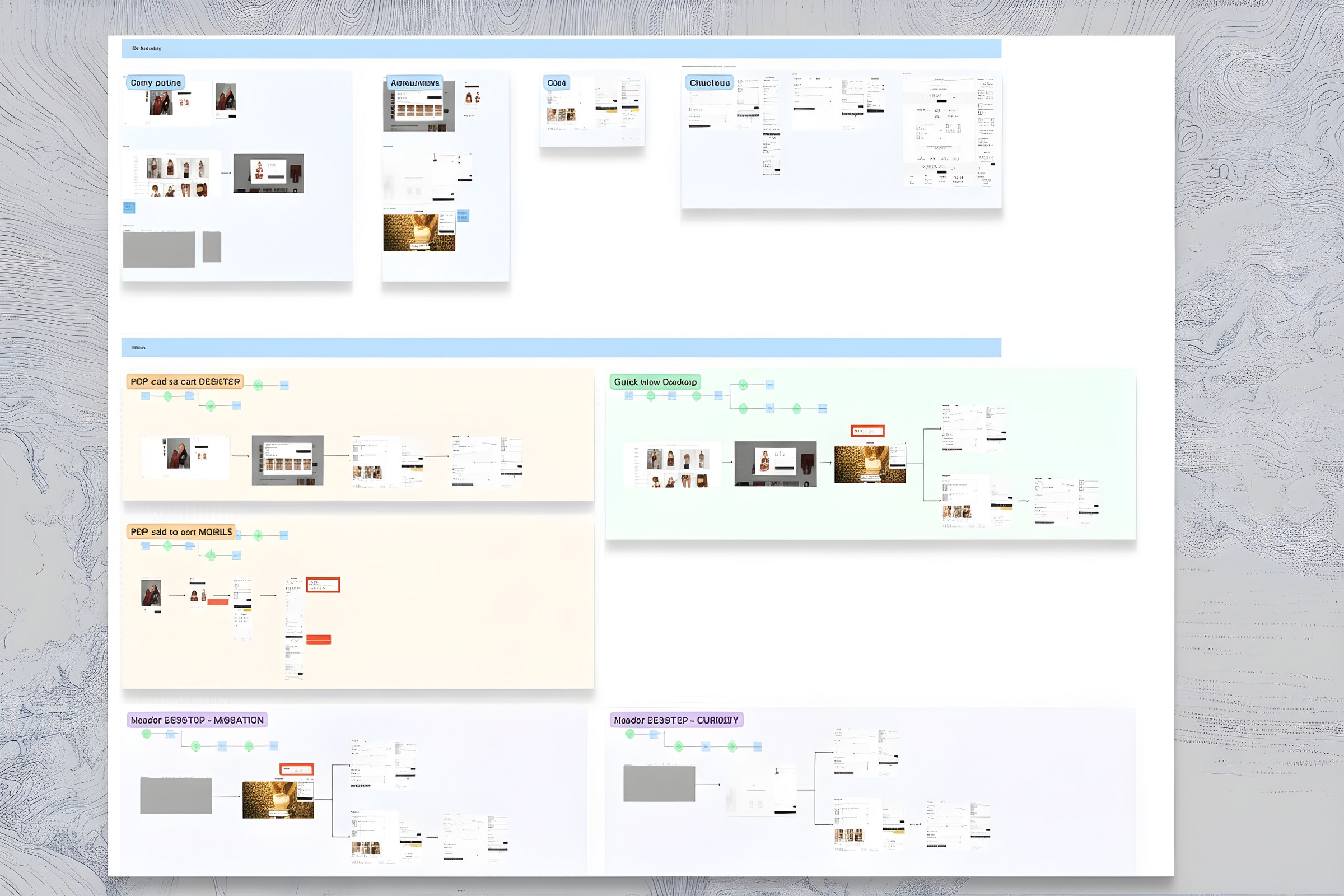The height and width of the screenshot is (896, 1344).
Task: Select blue sticky note in Aumunmova section
Action: (463, 216)
